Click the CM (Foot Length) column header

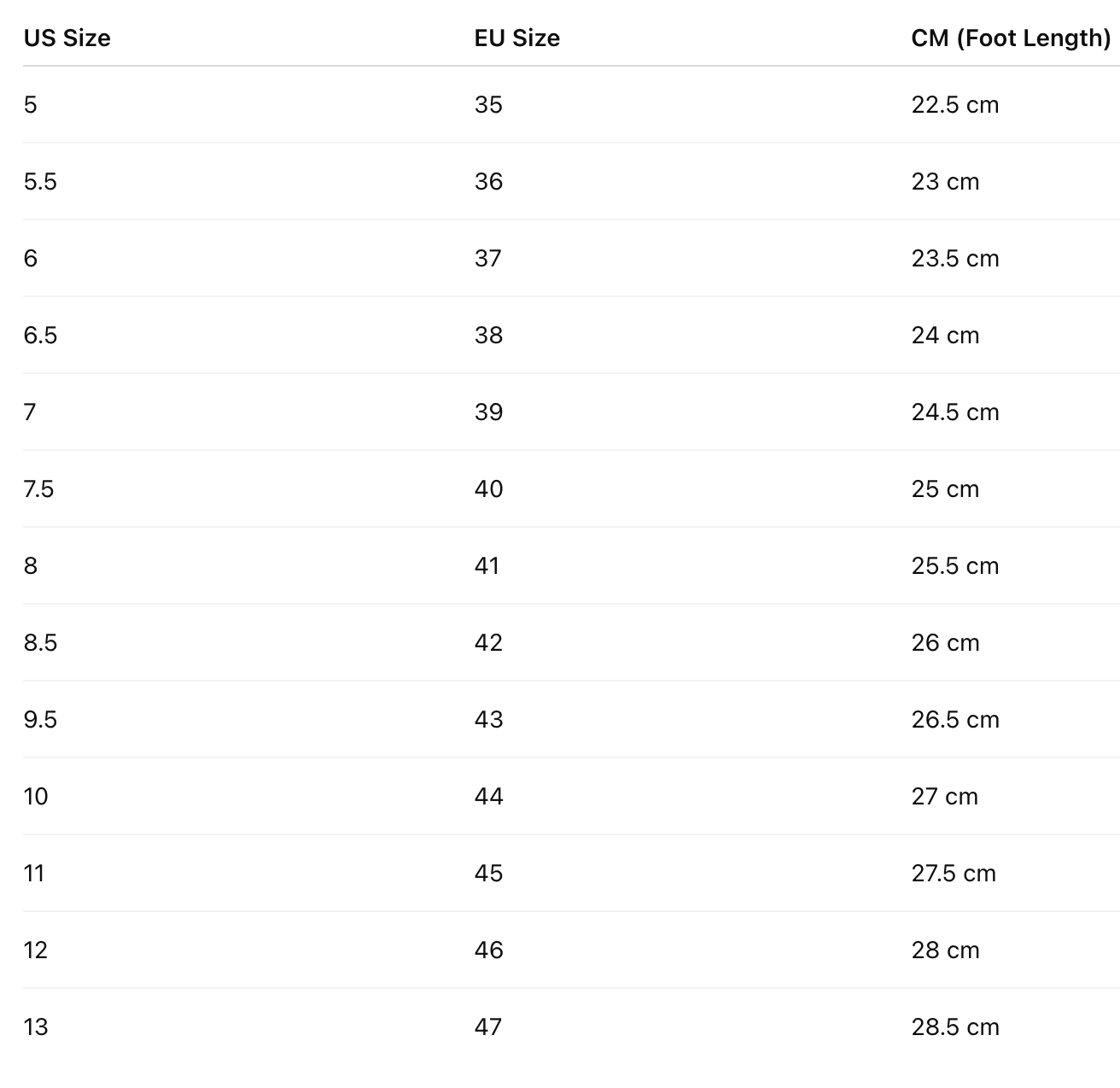coord(1011,38)
